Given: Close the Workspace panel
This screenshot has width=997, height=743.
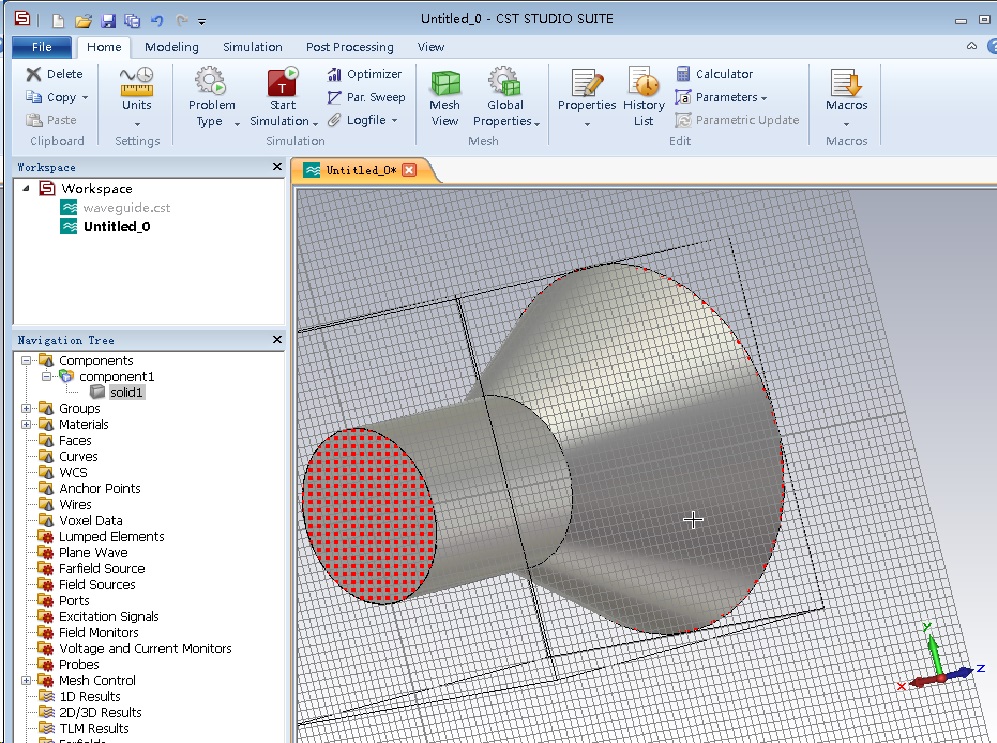Looking at the screenshot, I should click(277, 167).
